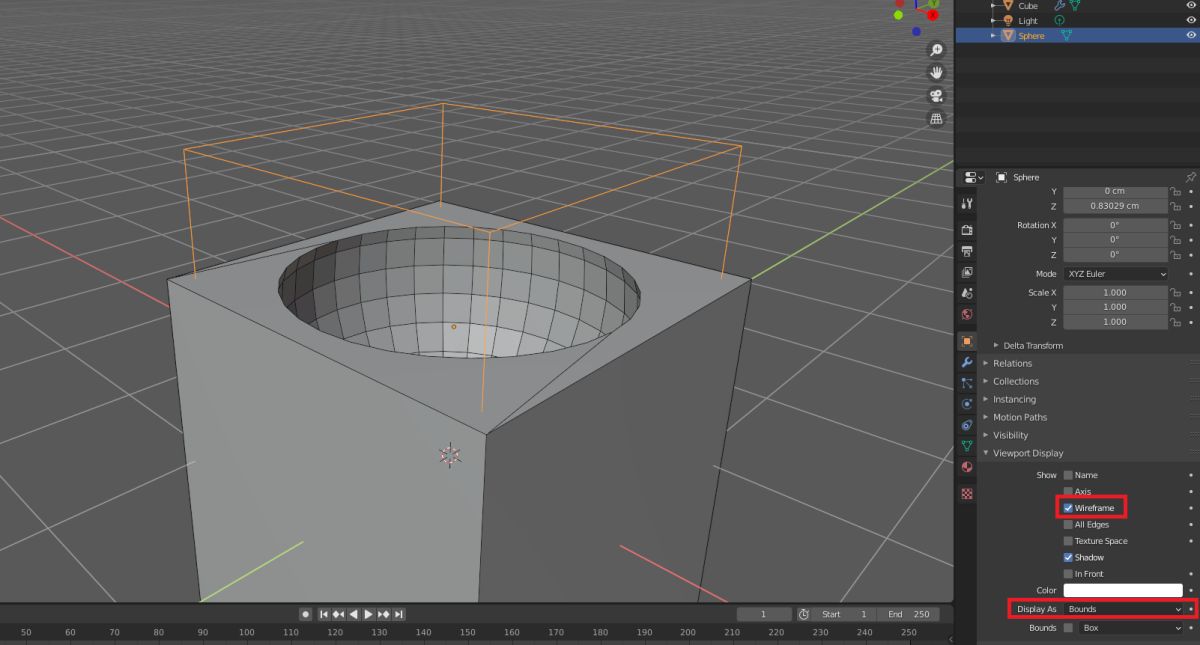Jump to the start frame

(x=324, y=614)
